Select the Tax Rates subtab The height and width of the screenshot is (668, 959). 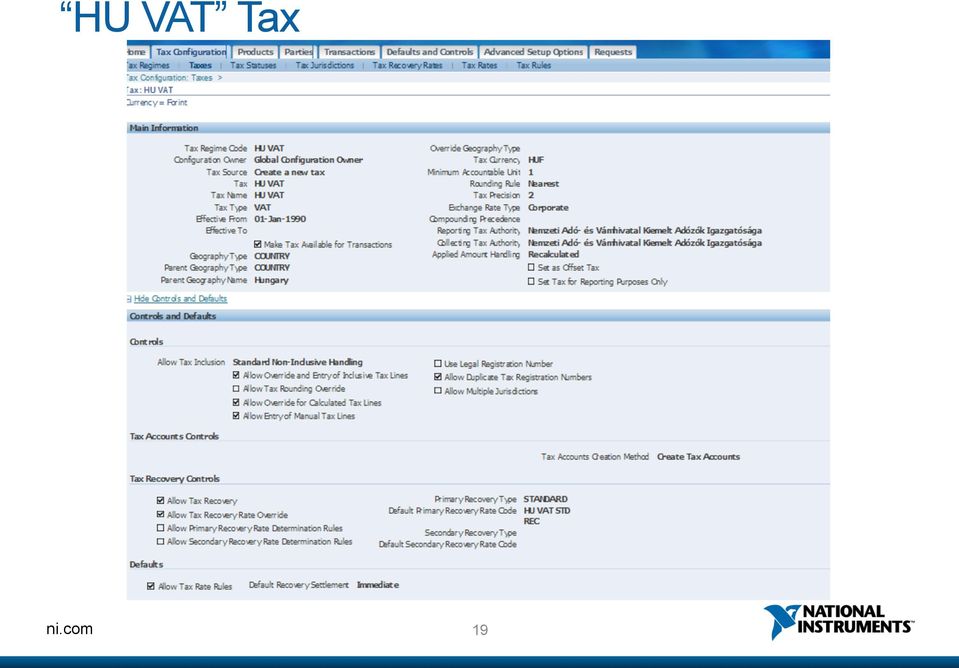coord(480,65)
